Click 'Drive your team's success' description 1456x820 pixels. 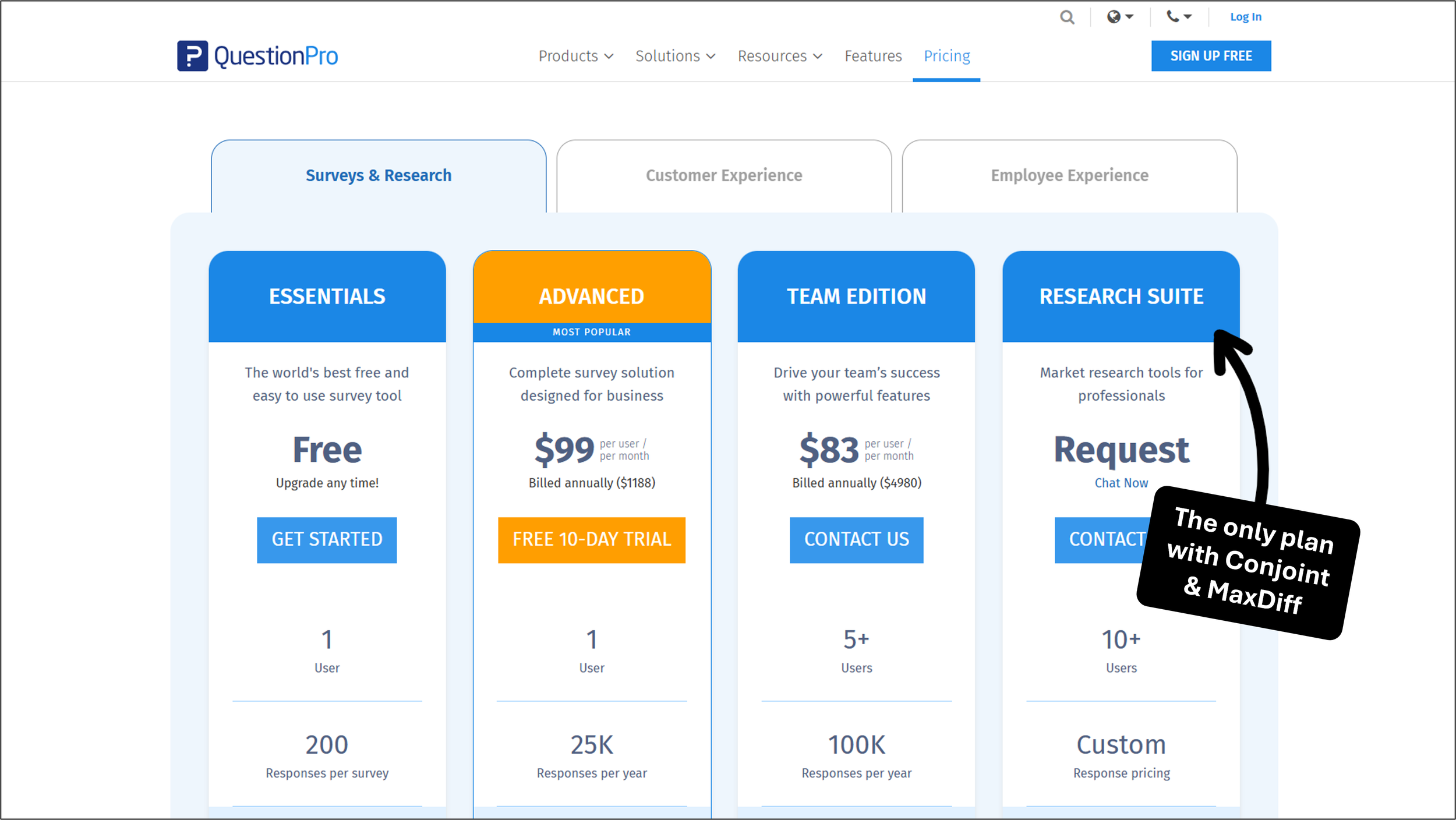pos(856,384)
